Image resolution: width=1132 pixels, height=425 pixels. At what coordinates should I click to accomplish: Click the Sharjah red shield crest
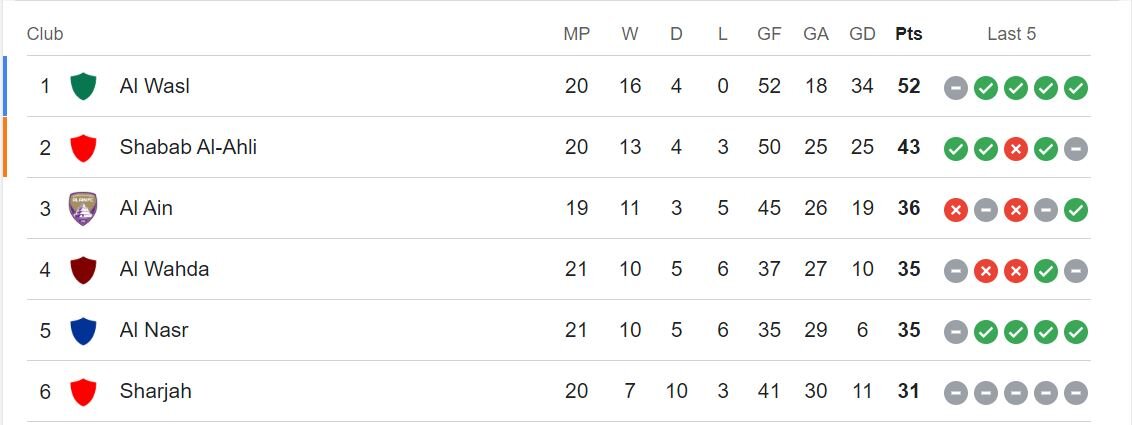tap(83, 392)
